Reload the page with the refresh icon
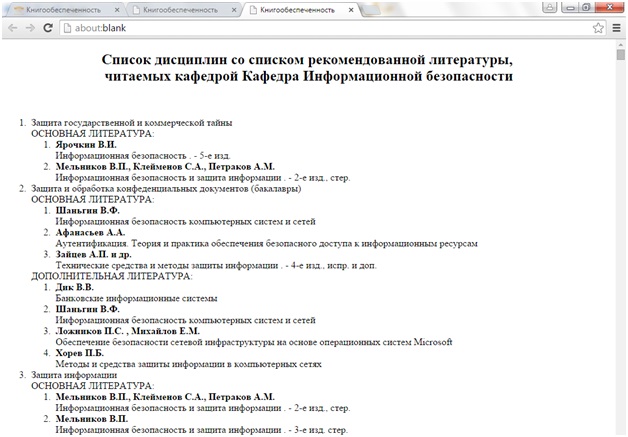Screen dimensions: 628x437 click(x=48, y=28)
